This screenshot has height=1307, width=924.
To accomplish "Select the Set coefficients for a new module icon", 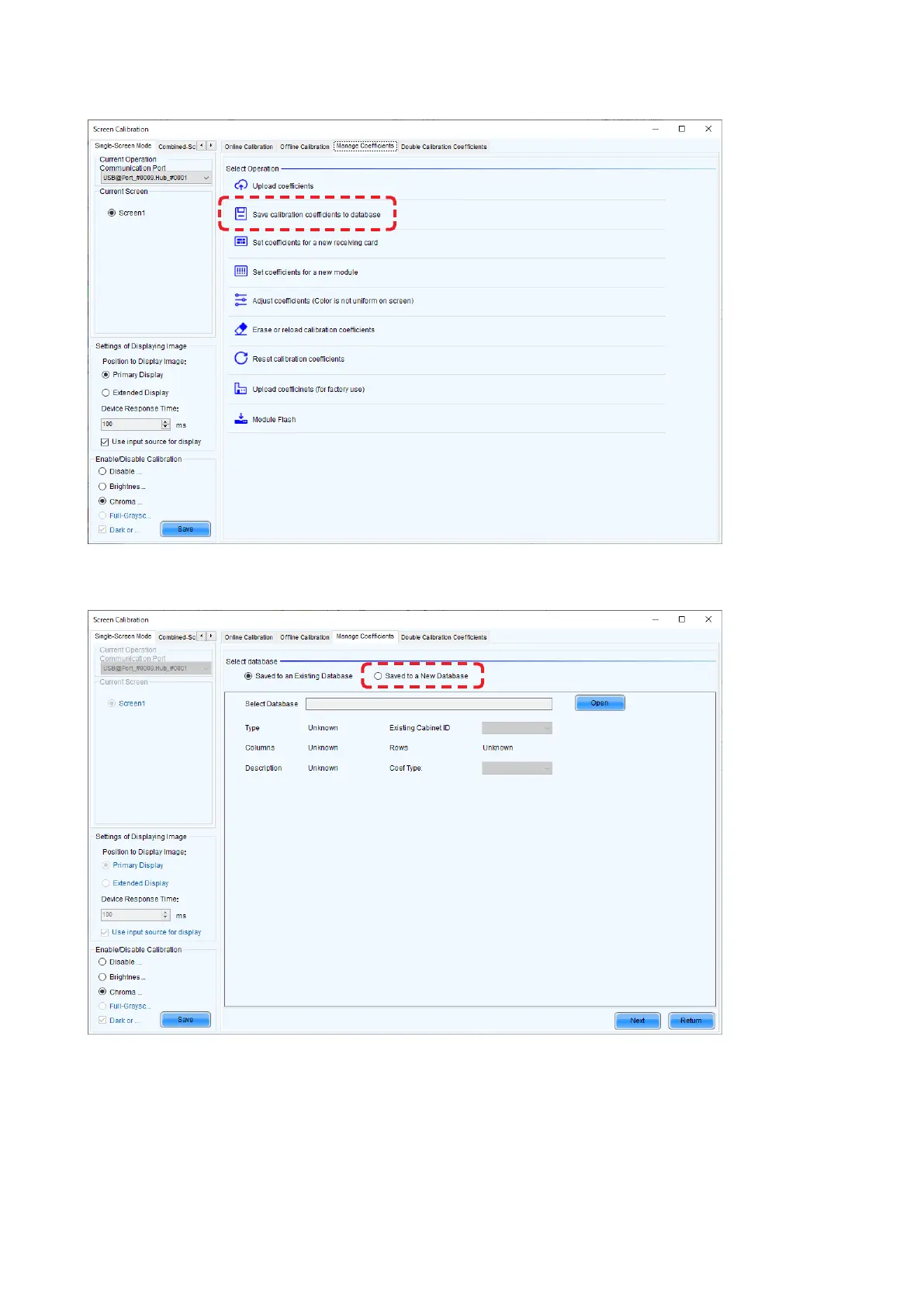I will click(241, 272).
